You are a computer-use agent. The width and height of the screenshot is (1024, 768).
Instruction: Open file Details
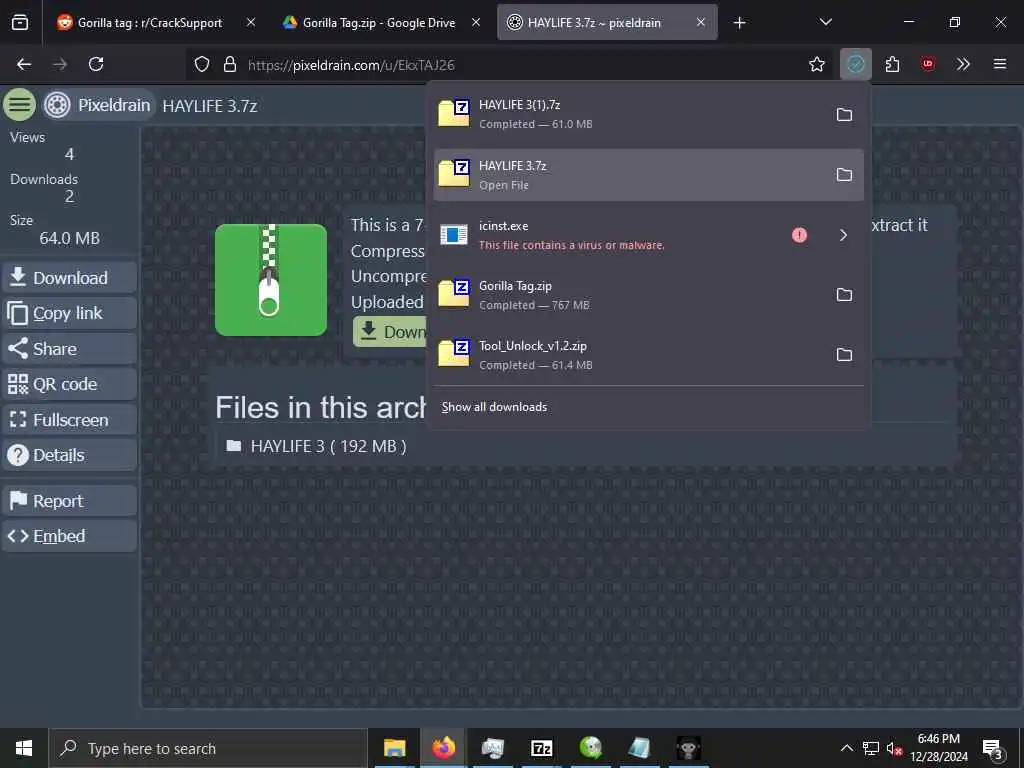coord(70,455)
